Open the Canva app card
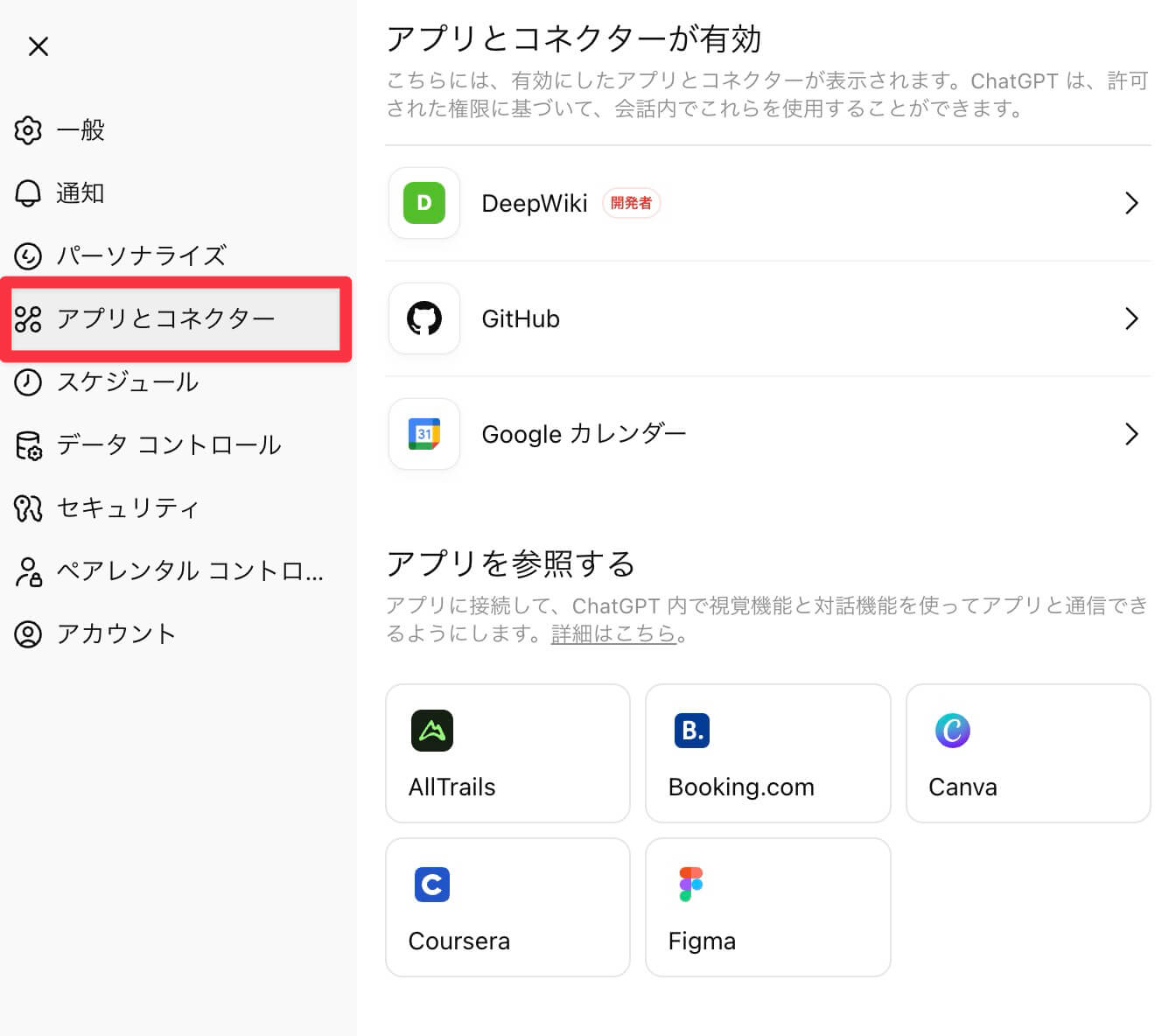Image resolution: width=1169 pixels, height=1036 pixels. 1027,753
